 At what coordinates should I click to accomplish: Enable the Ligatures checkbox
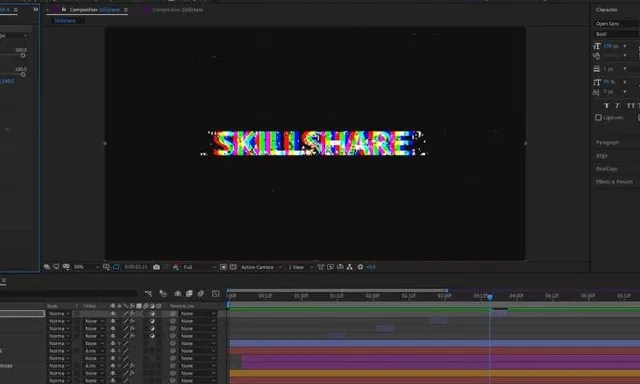tap(598, 118)
